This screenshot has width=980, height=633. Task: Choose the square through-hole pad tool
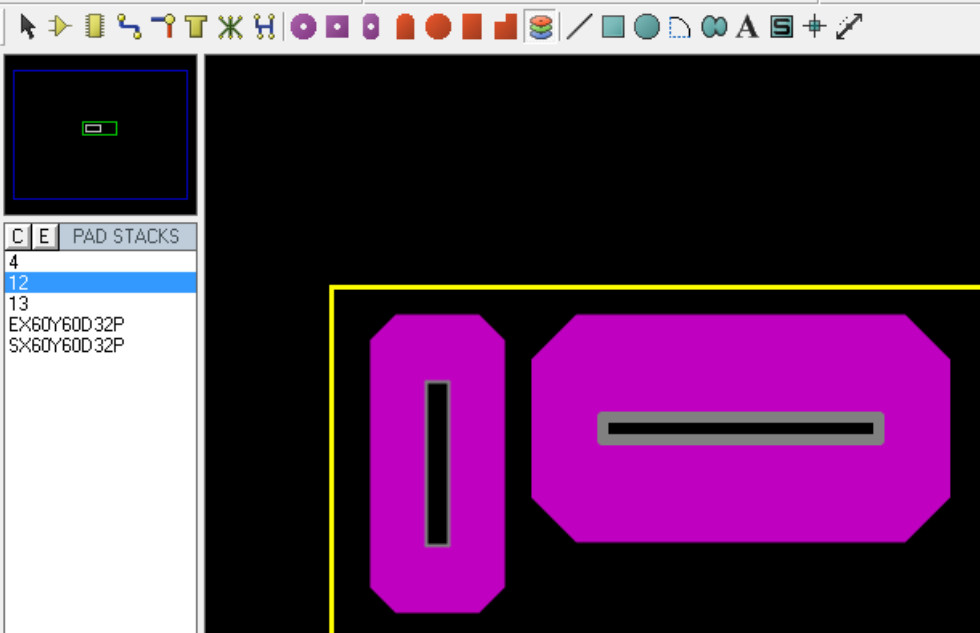tap(337, 27)
